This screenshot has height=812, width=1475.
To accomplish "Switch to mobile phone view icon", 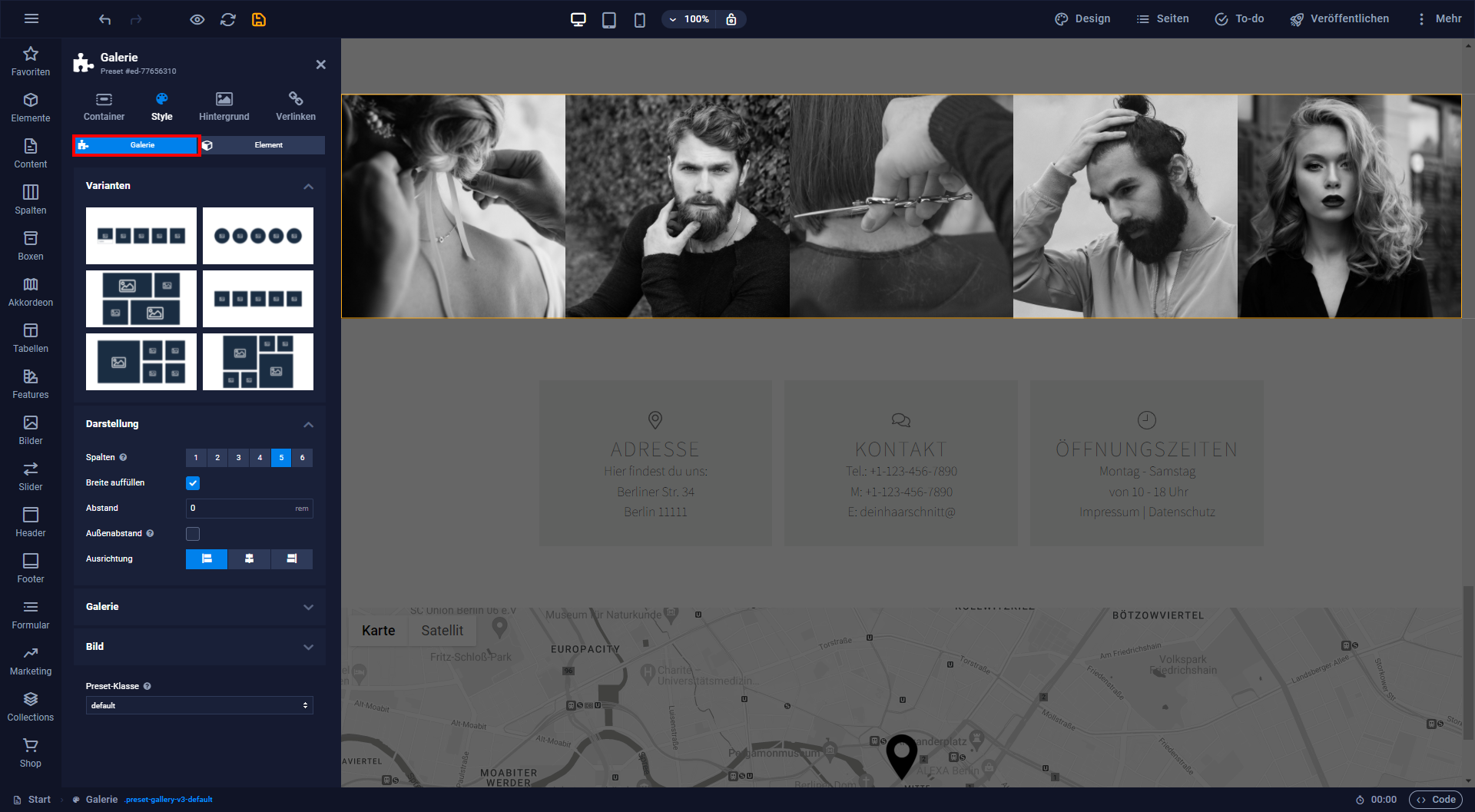I will (640, 19).
